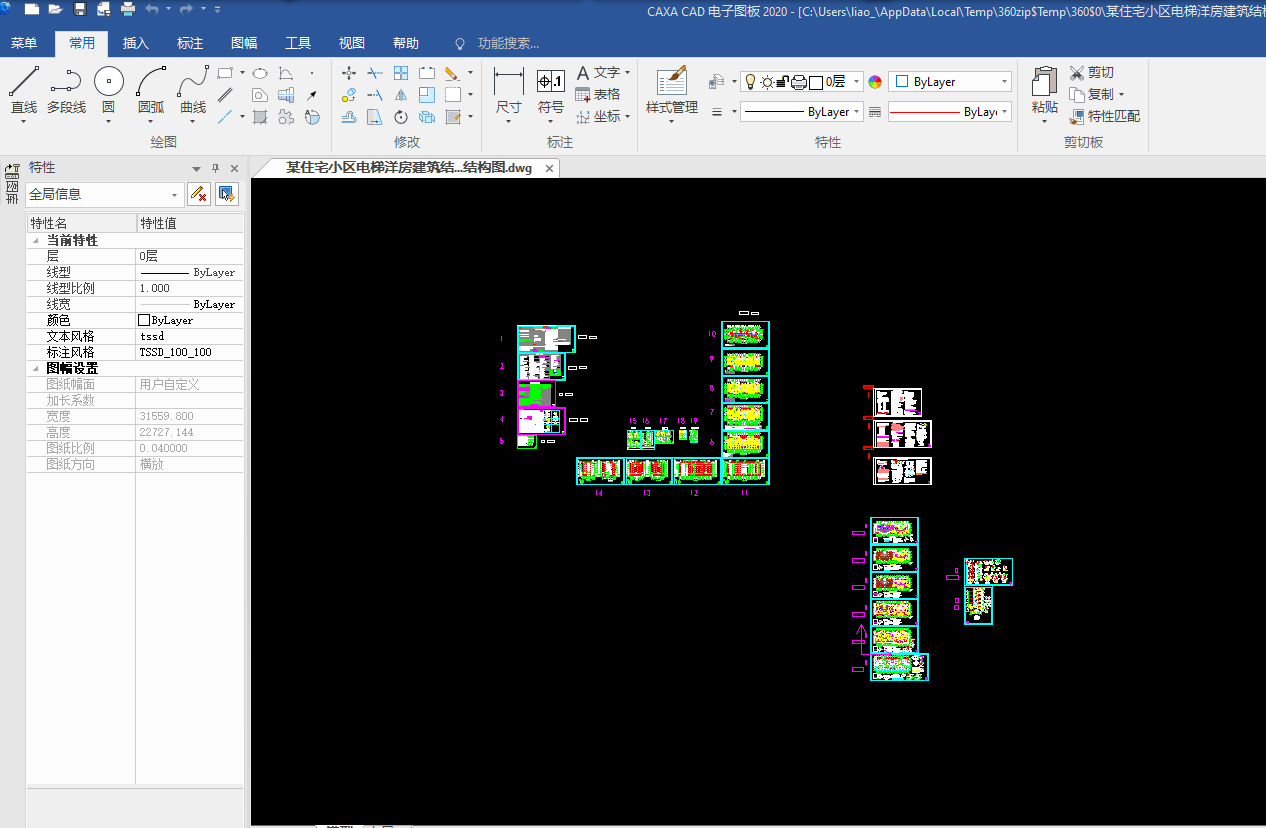The width and height of the screenshot is (1266, 828).
Task: Expand the 文字 text dropdown
Action: 627,73
